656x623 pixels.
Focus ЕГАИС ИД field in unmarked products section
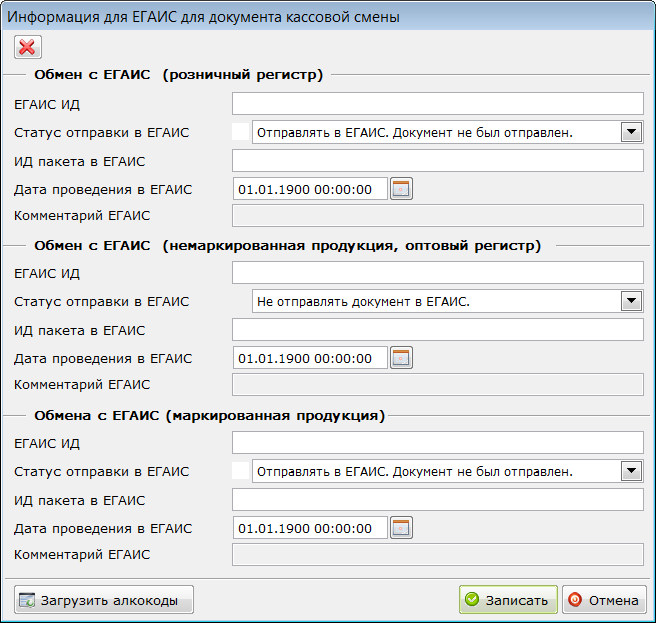pyautogui.click(x=438, y=273)
